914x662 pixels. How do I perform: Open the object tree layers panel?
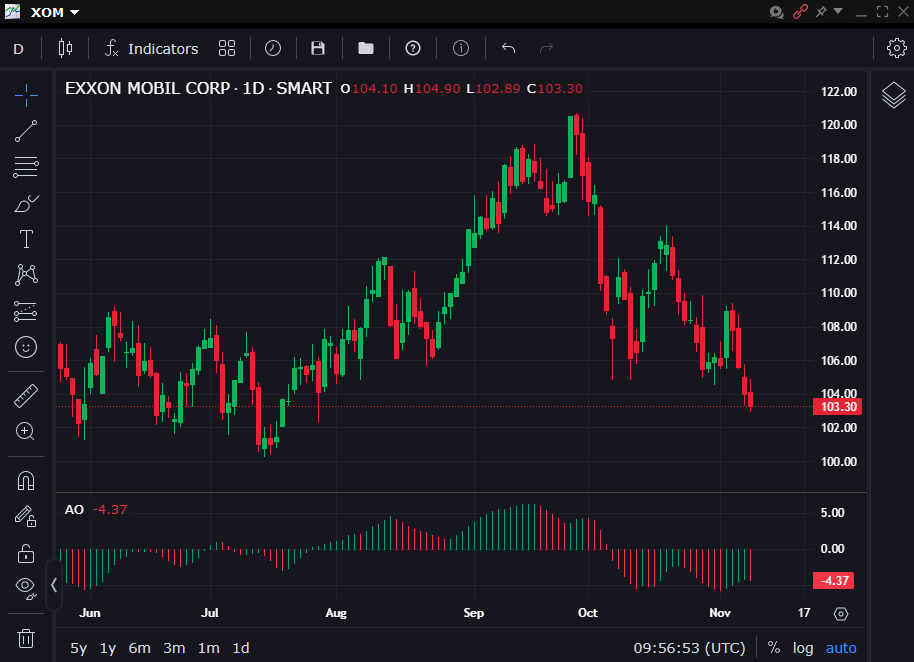coord(893,96)
